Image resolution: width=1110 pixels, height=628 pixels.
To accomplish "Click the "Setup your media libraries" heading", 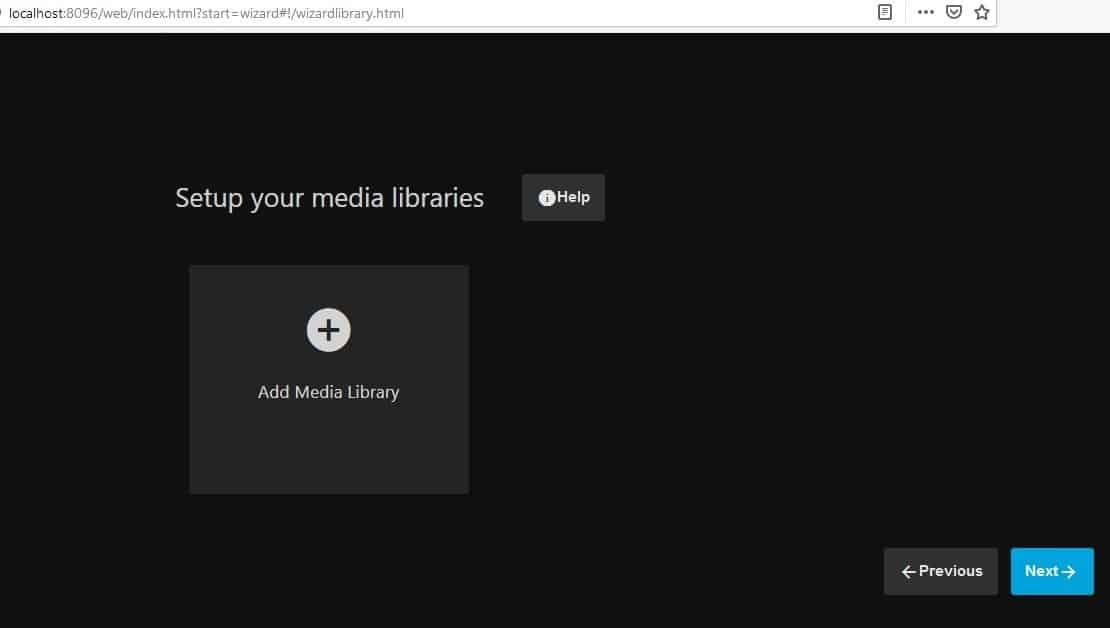I will [329, 198].
